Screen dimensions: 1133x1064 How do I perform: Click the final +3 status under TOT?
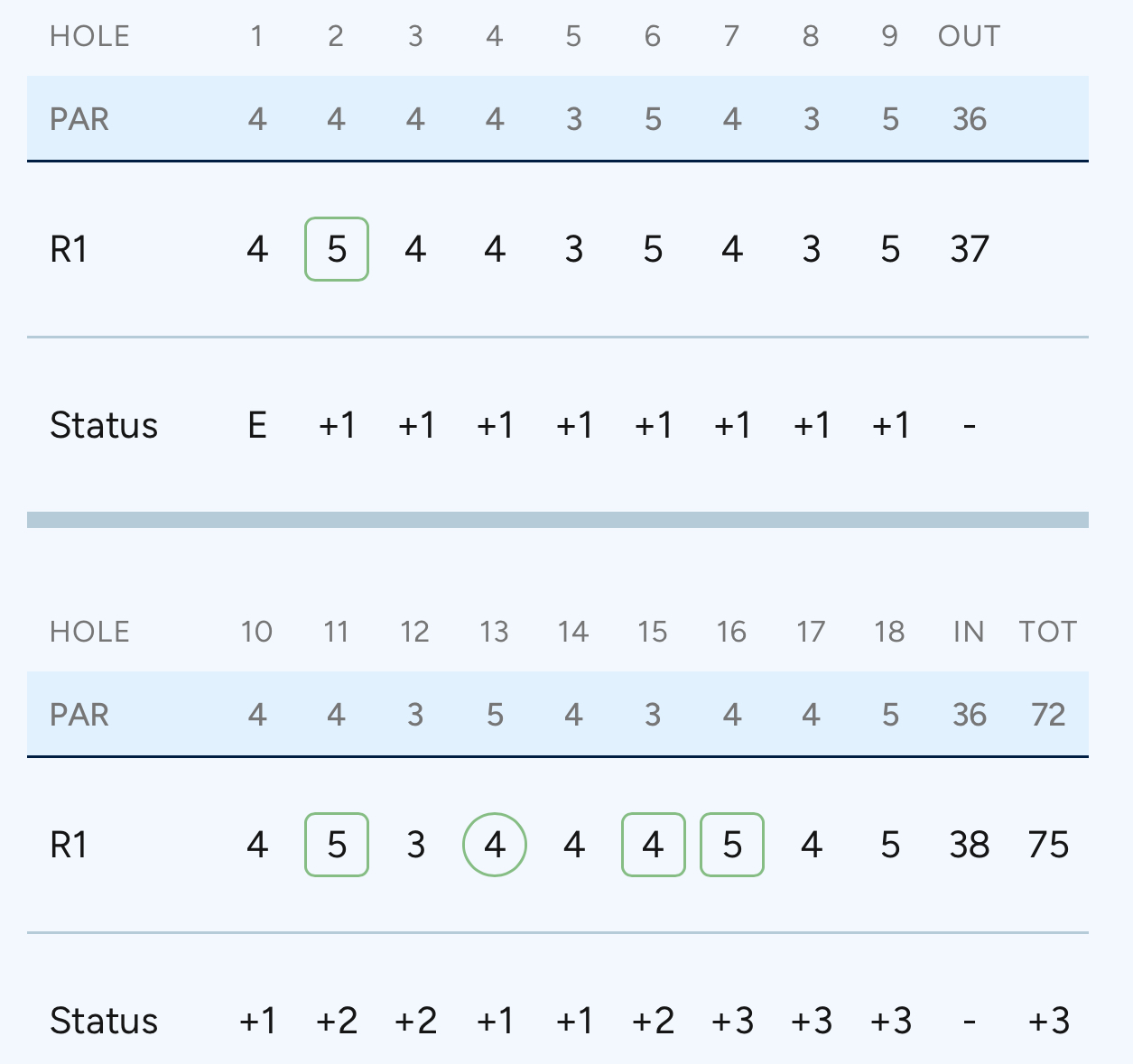[1048, 1021]
